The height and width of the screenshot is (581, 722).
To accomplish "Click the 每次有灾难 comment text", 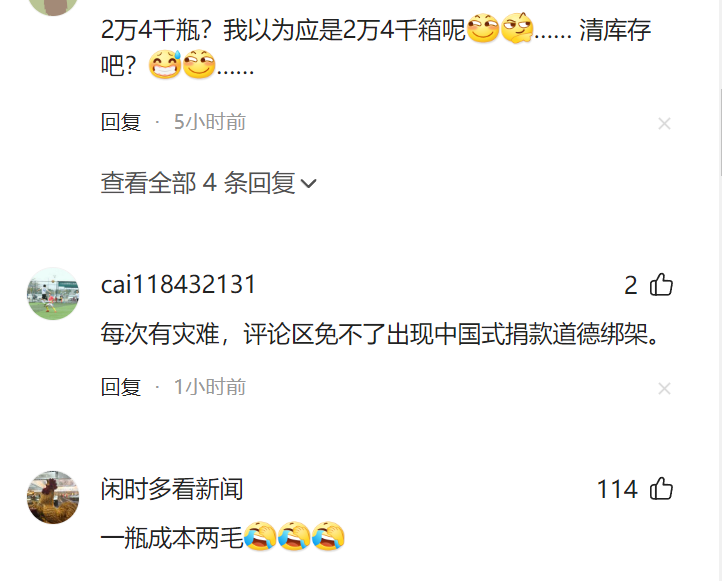I will pyautogui.click(x=380, y=334).
